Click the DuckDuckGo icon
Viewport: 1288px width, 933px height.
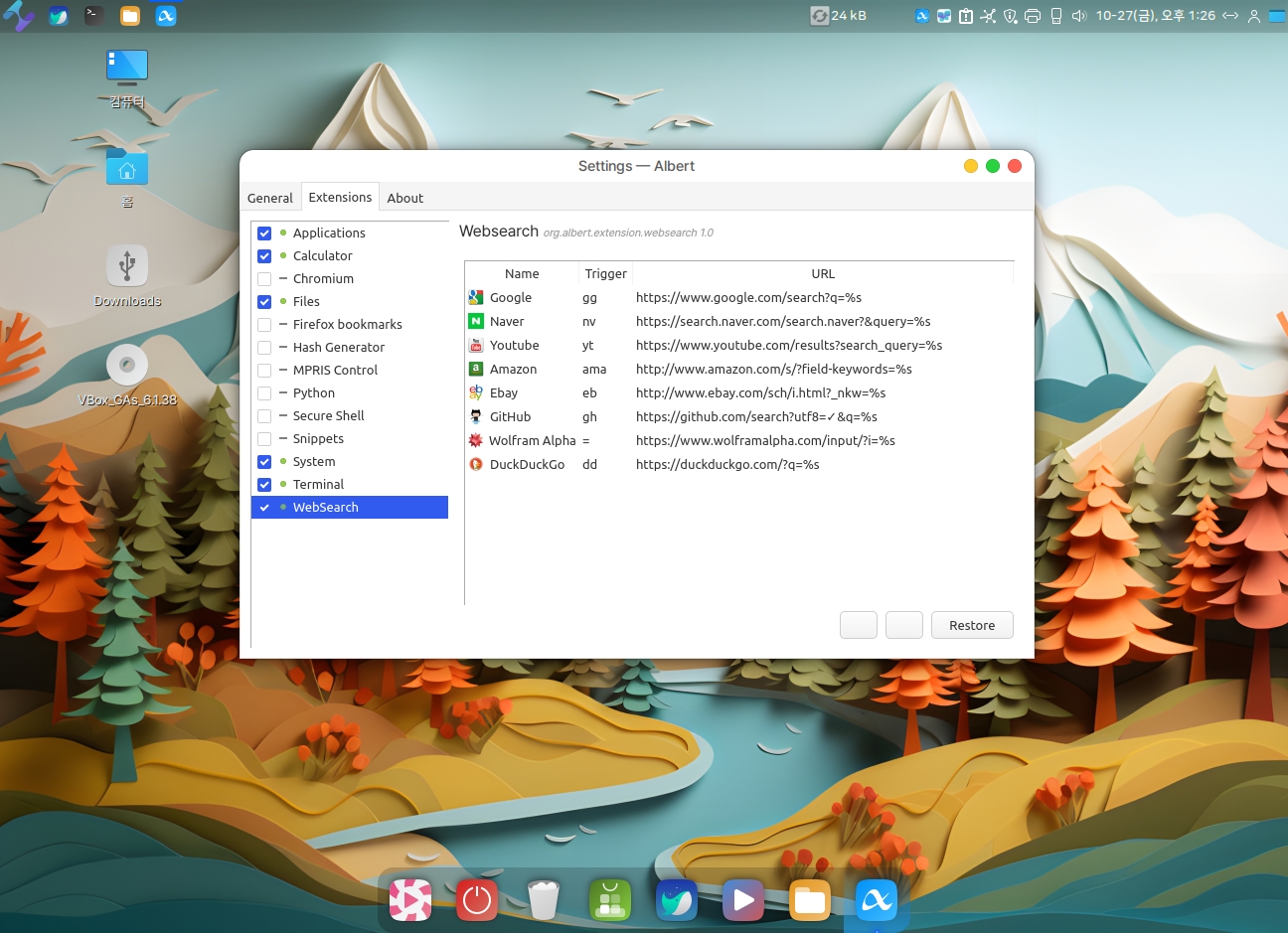pyautogui.click(x=476, y=464)
